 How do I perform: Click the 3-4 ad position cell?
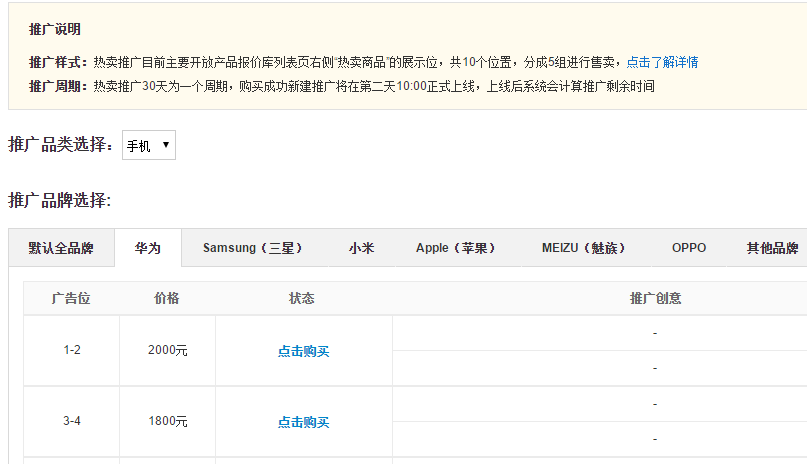72,421
